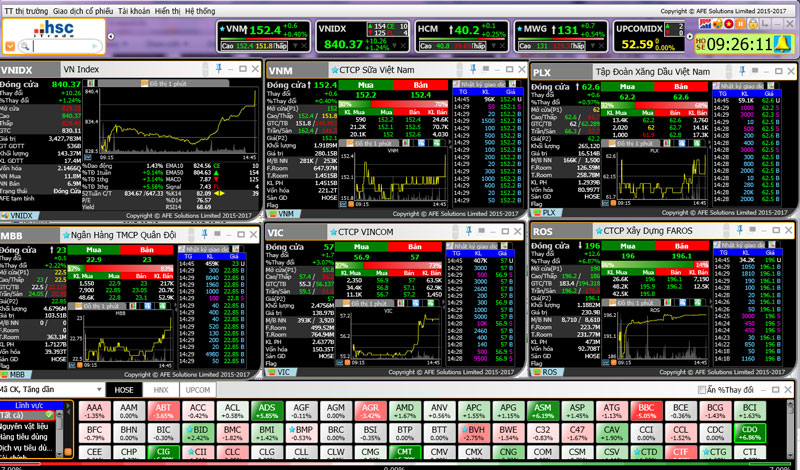This screenshot has height=470, width=800.
Task: Click the Mua button in PLX panel
Action: (x=628, y=87)
